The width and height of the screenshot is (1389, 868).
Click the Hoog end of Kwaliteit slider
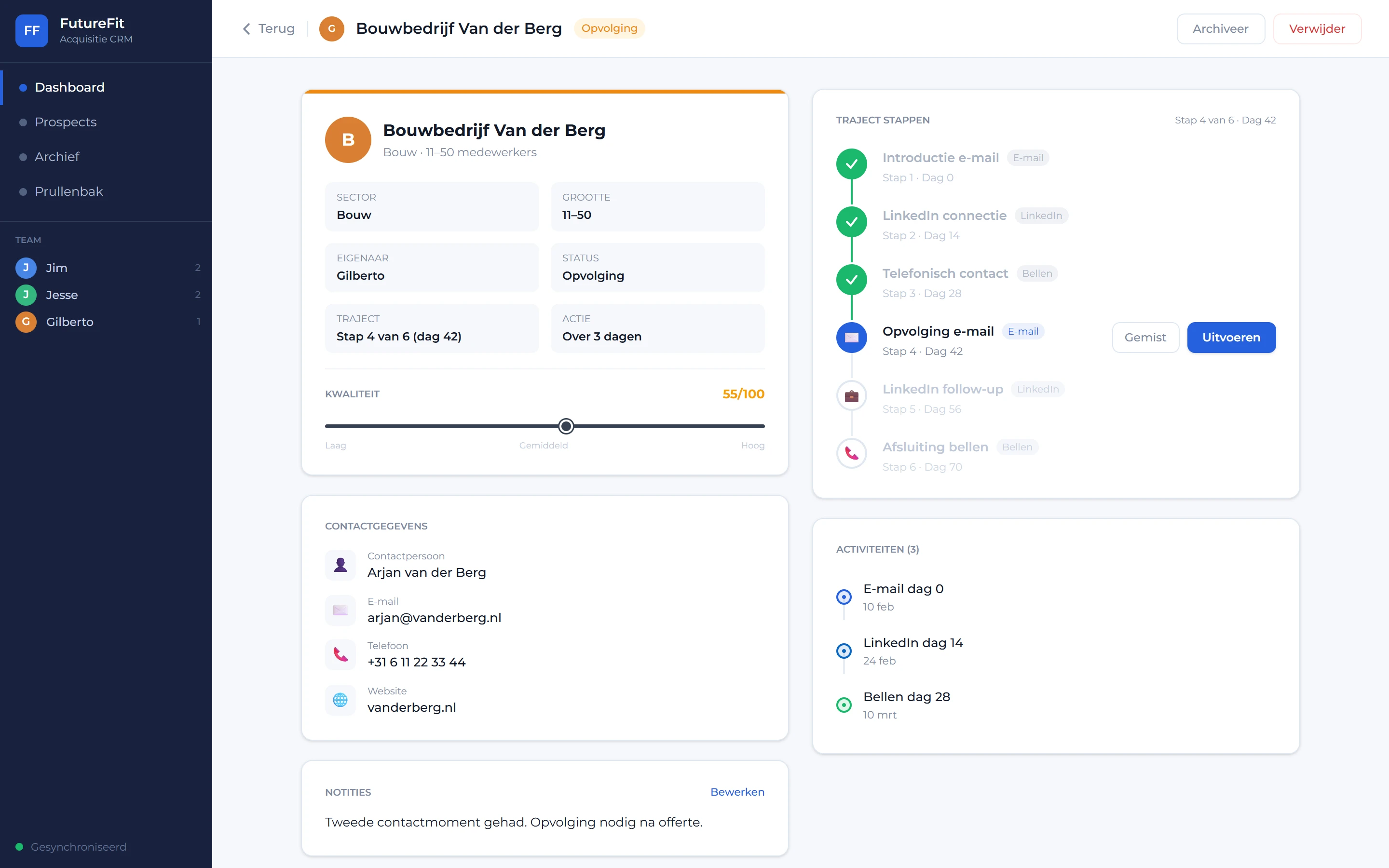(752, 446)
